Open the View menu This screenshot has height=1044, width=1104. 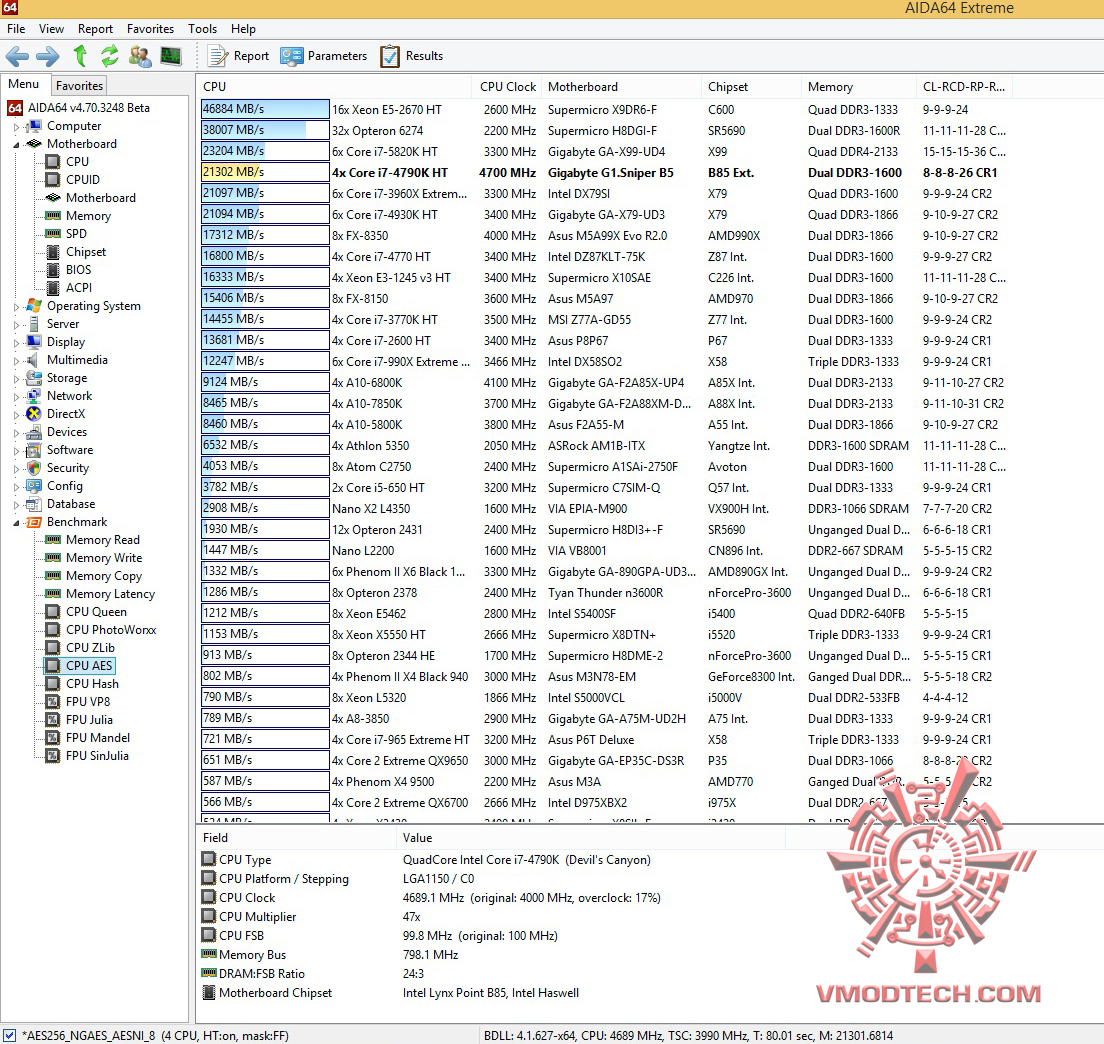[x=51, y=29]
